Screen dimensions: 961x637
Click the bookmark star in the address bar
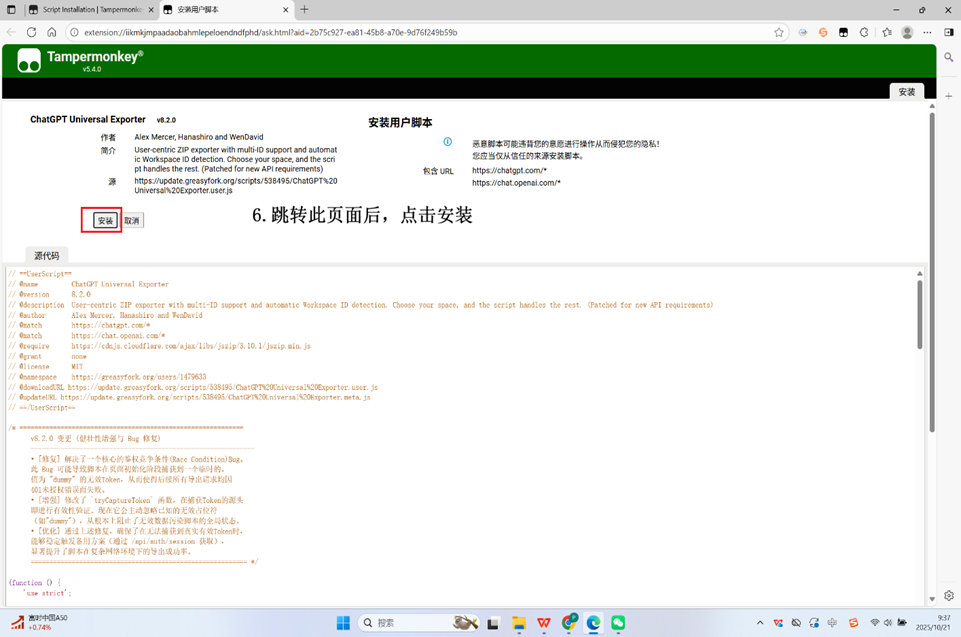(x=779, y=32)
